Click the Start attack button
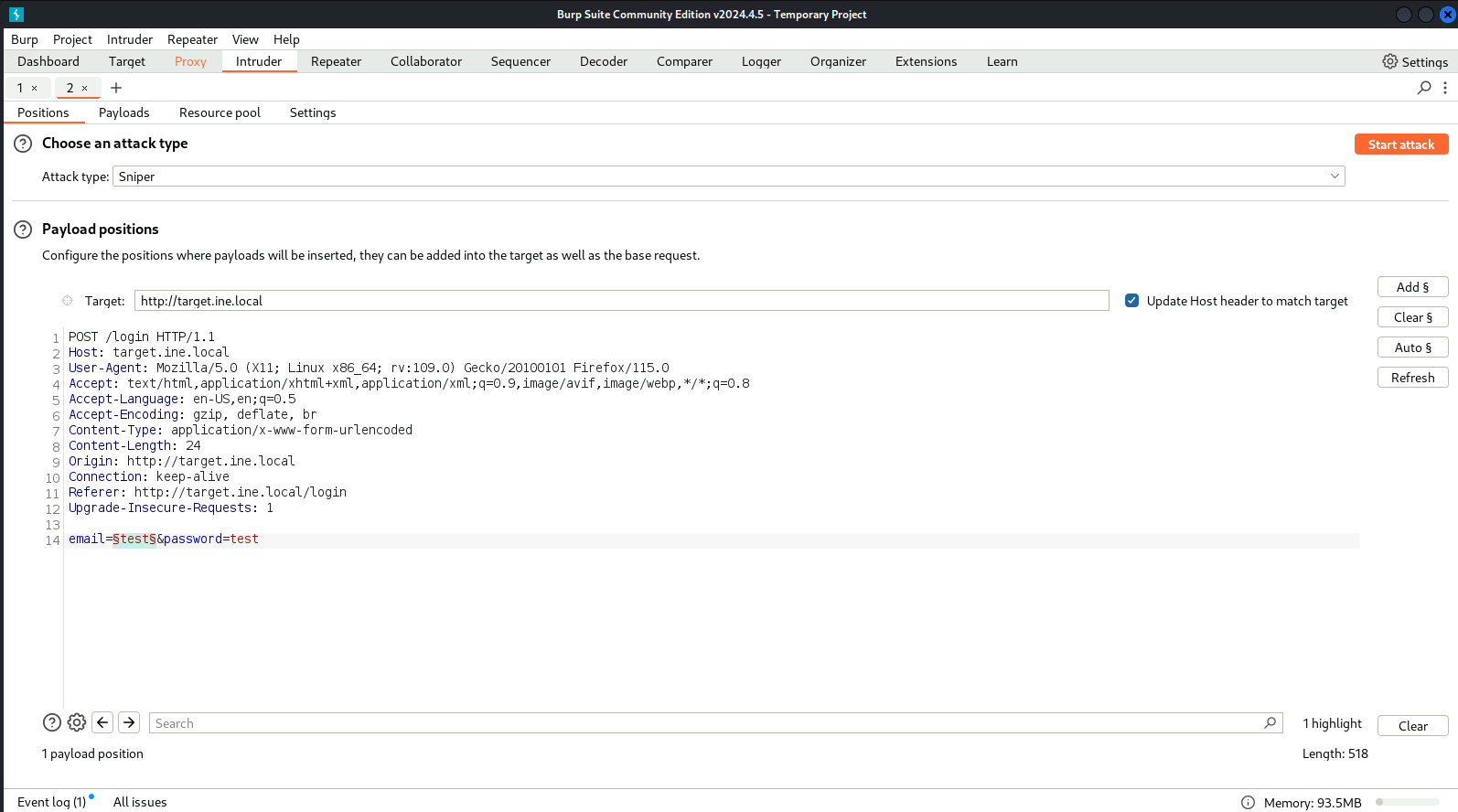This screenshot has width=1458, height=812. (1401, 144)
